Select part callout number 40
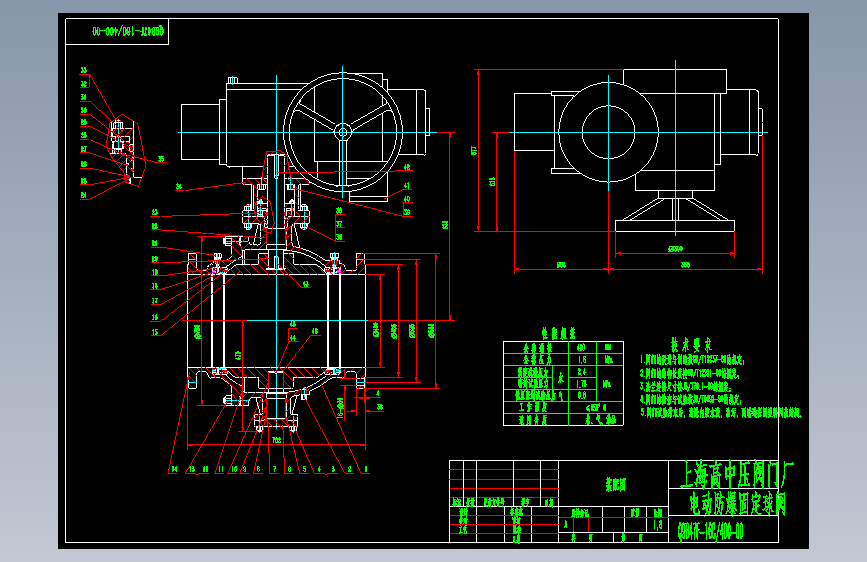Screen dimensions: 867x562 tap(407, 199)
